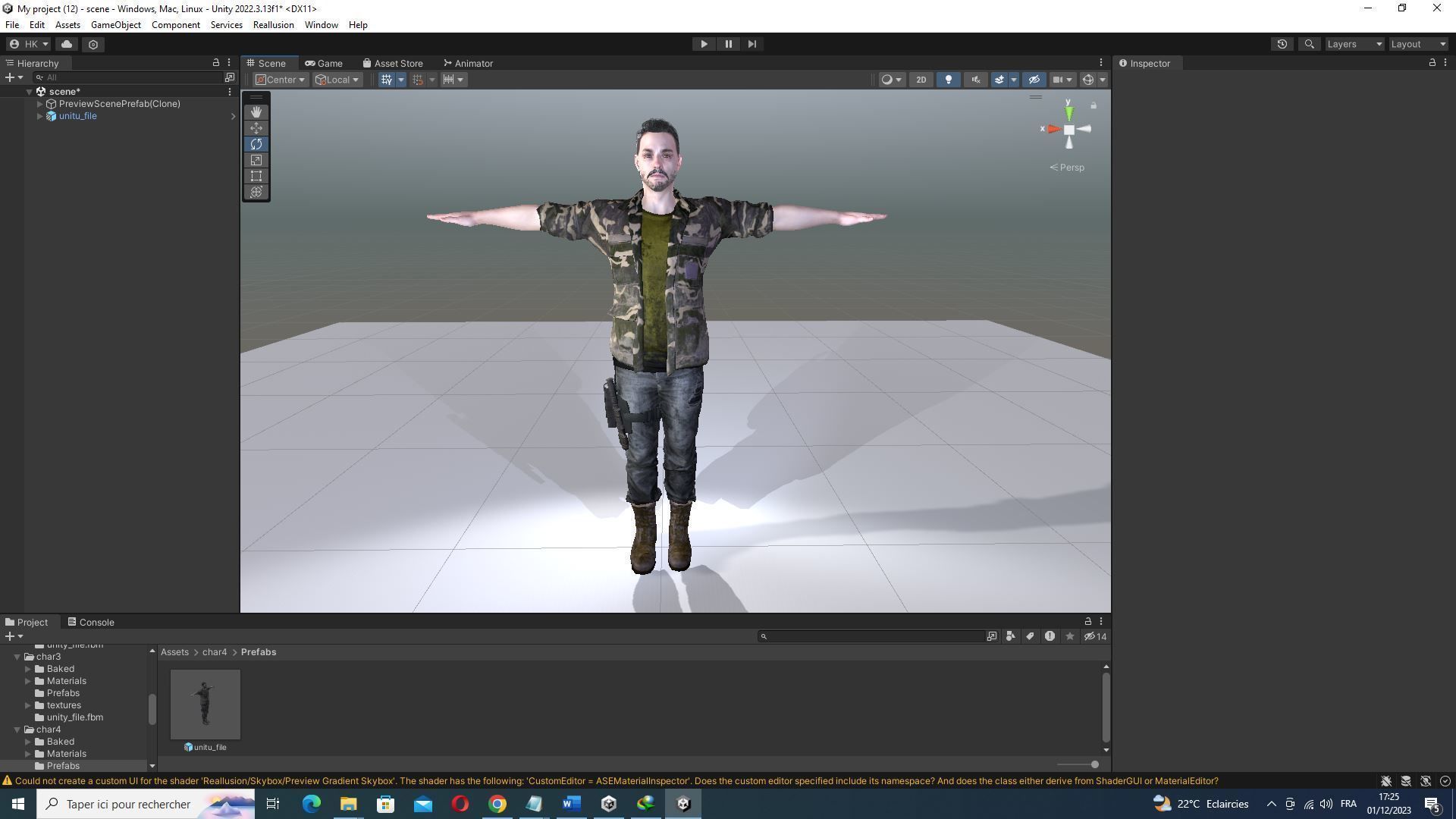The image size is (1456, 819).
Task: Select the Move tool
Action: [x=256, y=128]
